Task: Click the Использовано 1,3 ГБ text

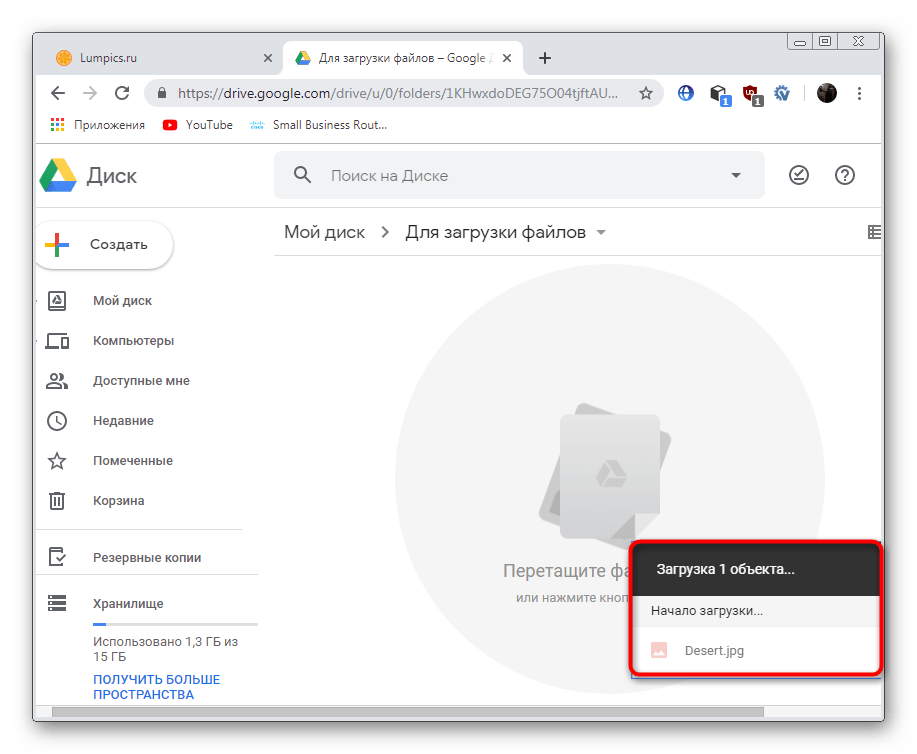Action: click(165, 649)
